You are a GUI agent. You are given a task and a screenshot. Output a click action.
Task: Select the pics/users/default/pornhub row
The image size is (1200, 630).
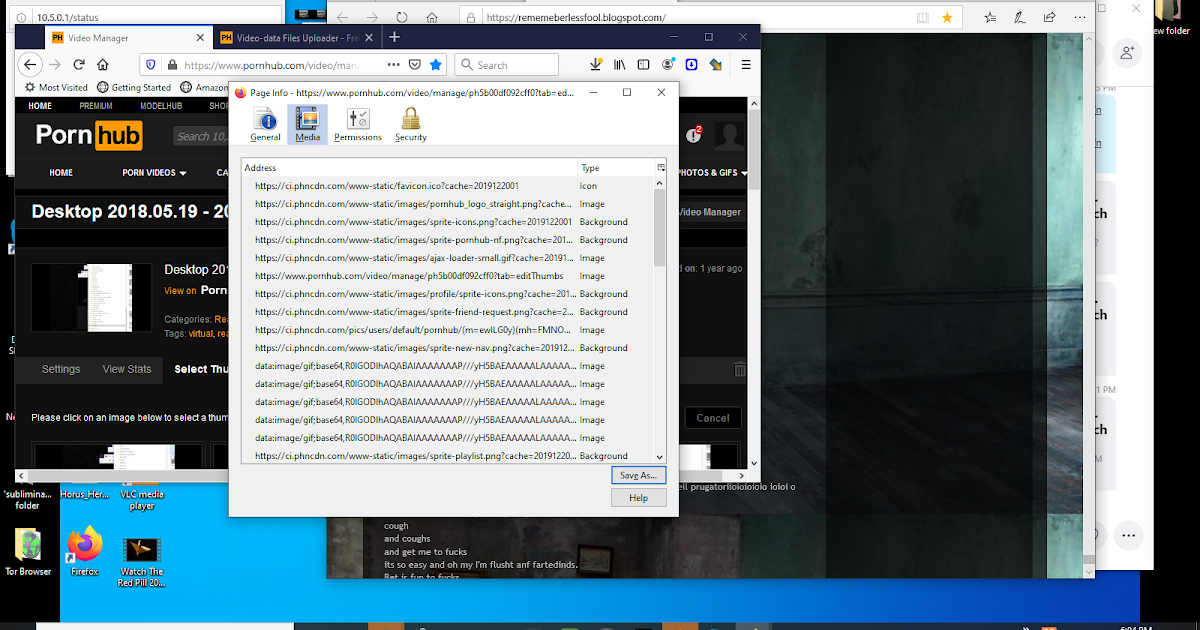click(447, 330)
